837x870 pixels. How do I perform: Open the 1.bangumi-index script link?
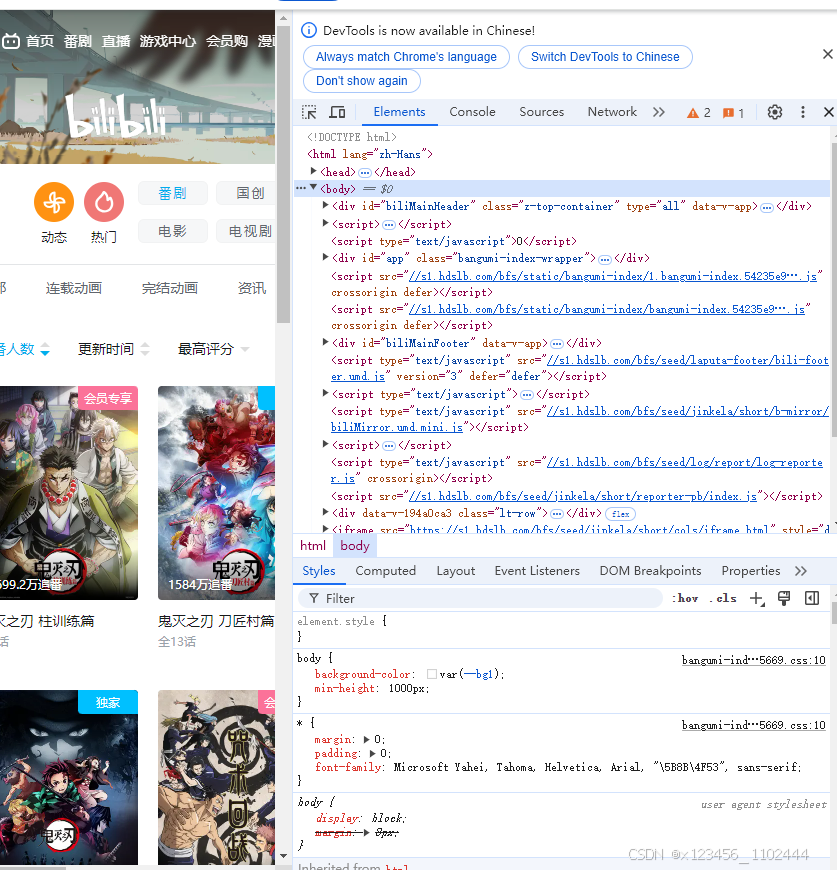[x=612, y=276]
